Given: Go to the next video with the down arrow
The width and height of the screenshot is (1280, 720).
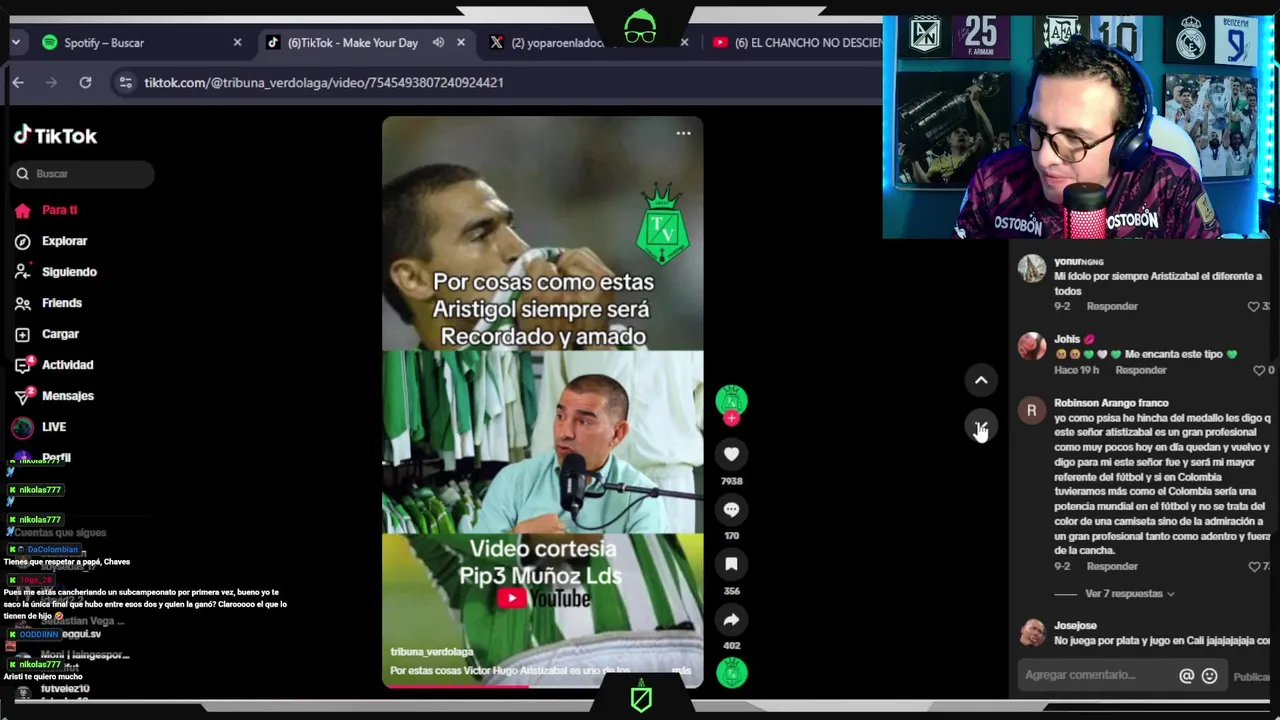Looking at the screenshot, I should (x=981, y=428).
